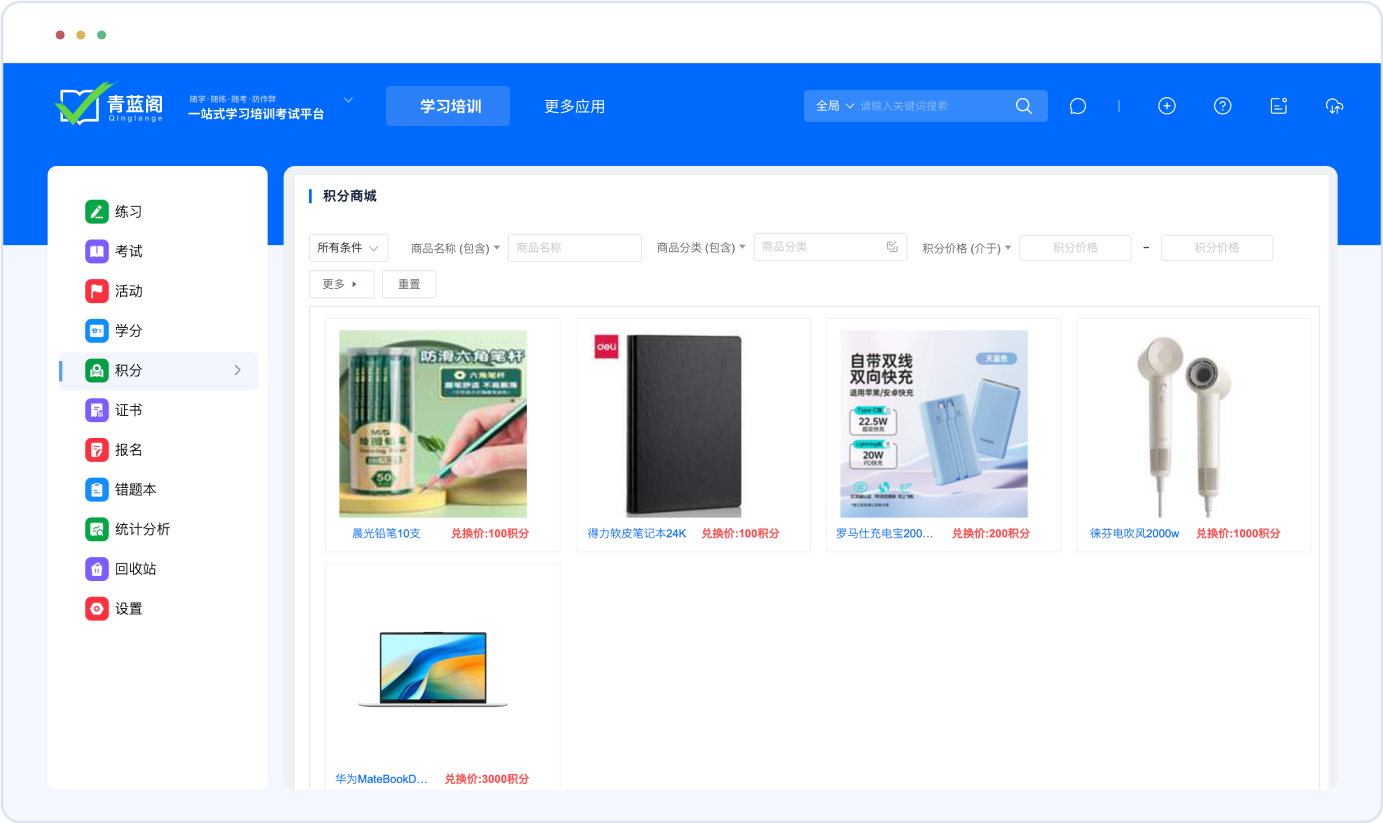Select the 学习培训 tab

click(x=448, y=106)
